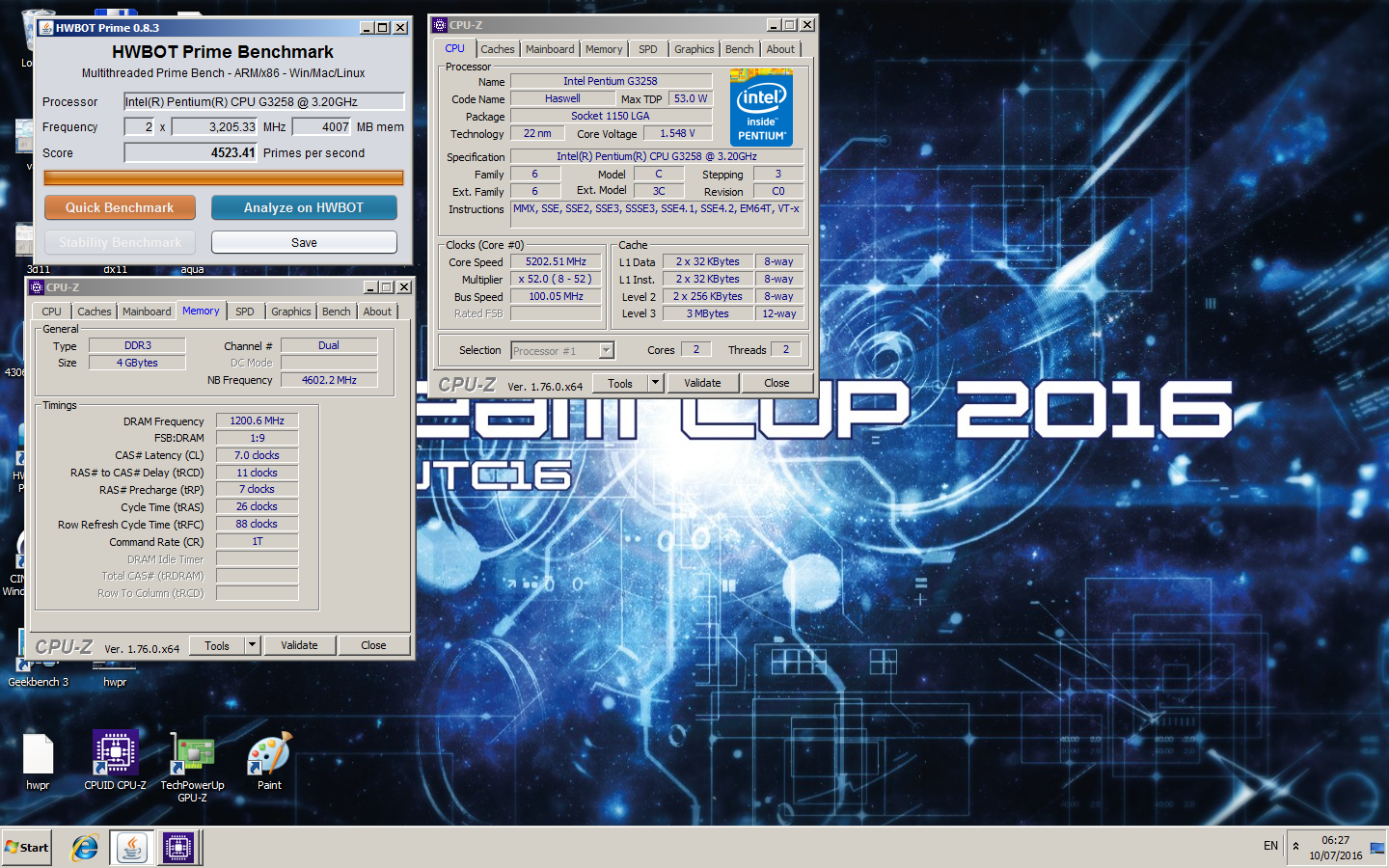
Task: Open SPD tab in CPU-Z CPU window
Action: [648, 49]
